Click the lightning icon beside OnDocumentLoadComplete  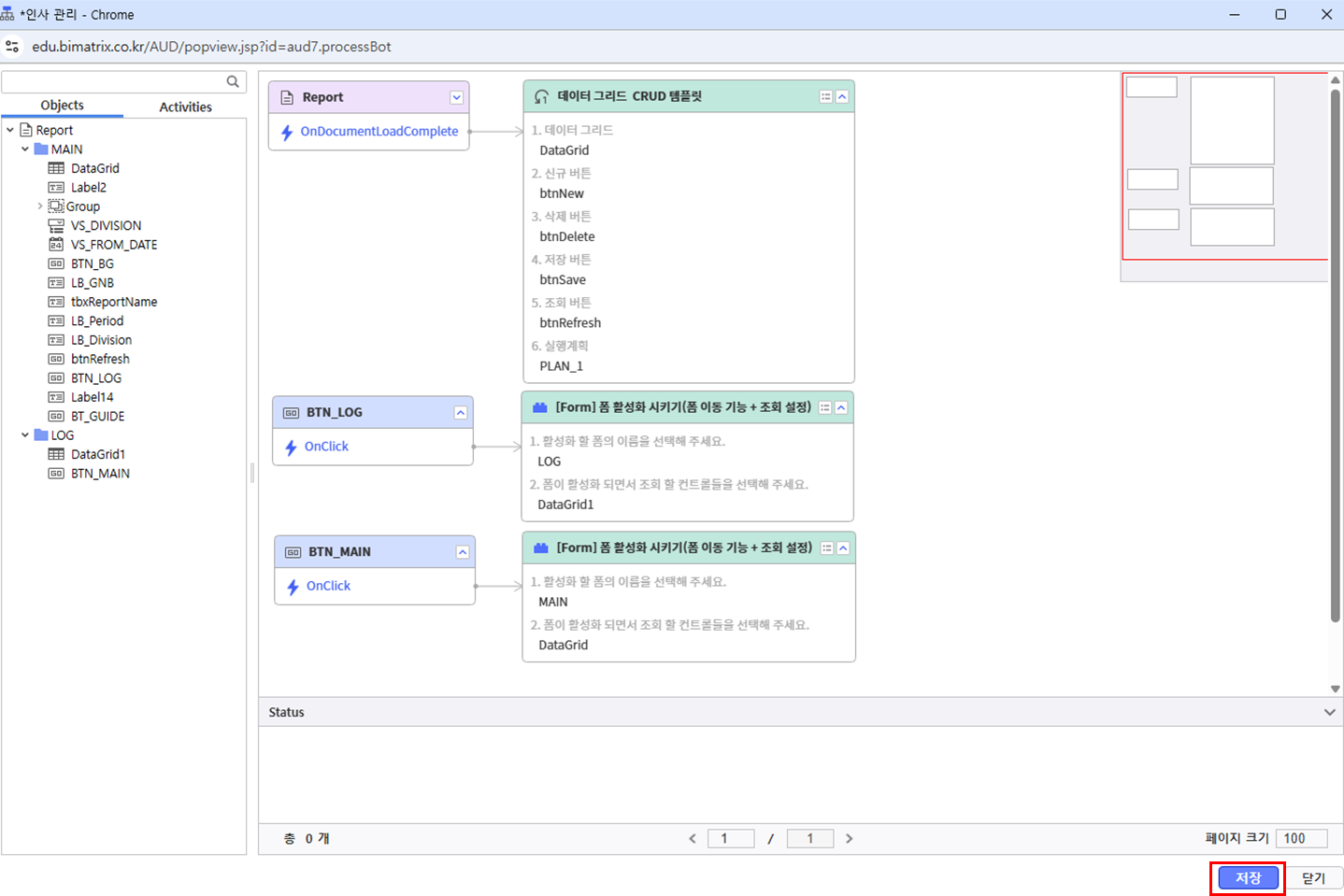pyautogui.click(x=287, y=133)
